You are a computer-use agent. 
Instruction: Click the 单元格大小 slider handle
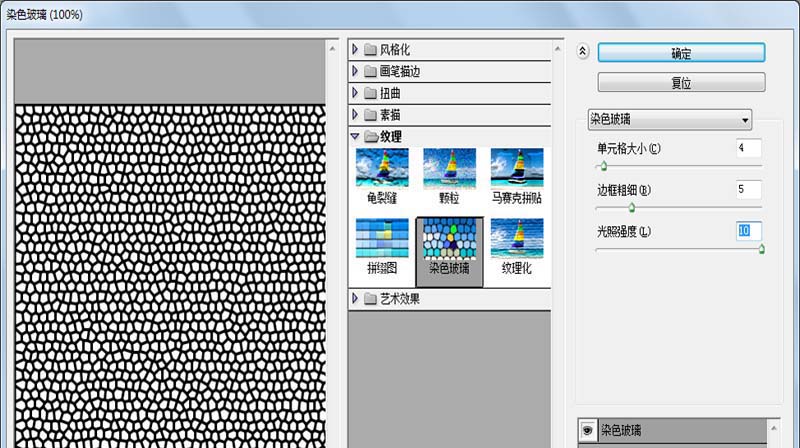click(x=604, y=166)
